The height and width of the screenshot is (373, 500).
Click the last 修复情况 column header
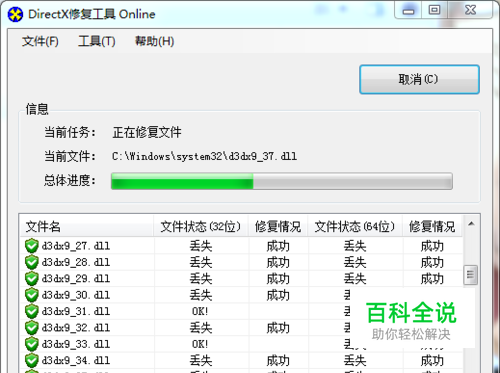coord(432,226)
